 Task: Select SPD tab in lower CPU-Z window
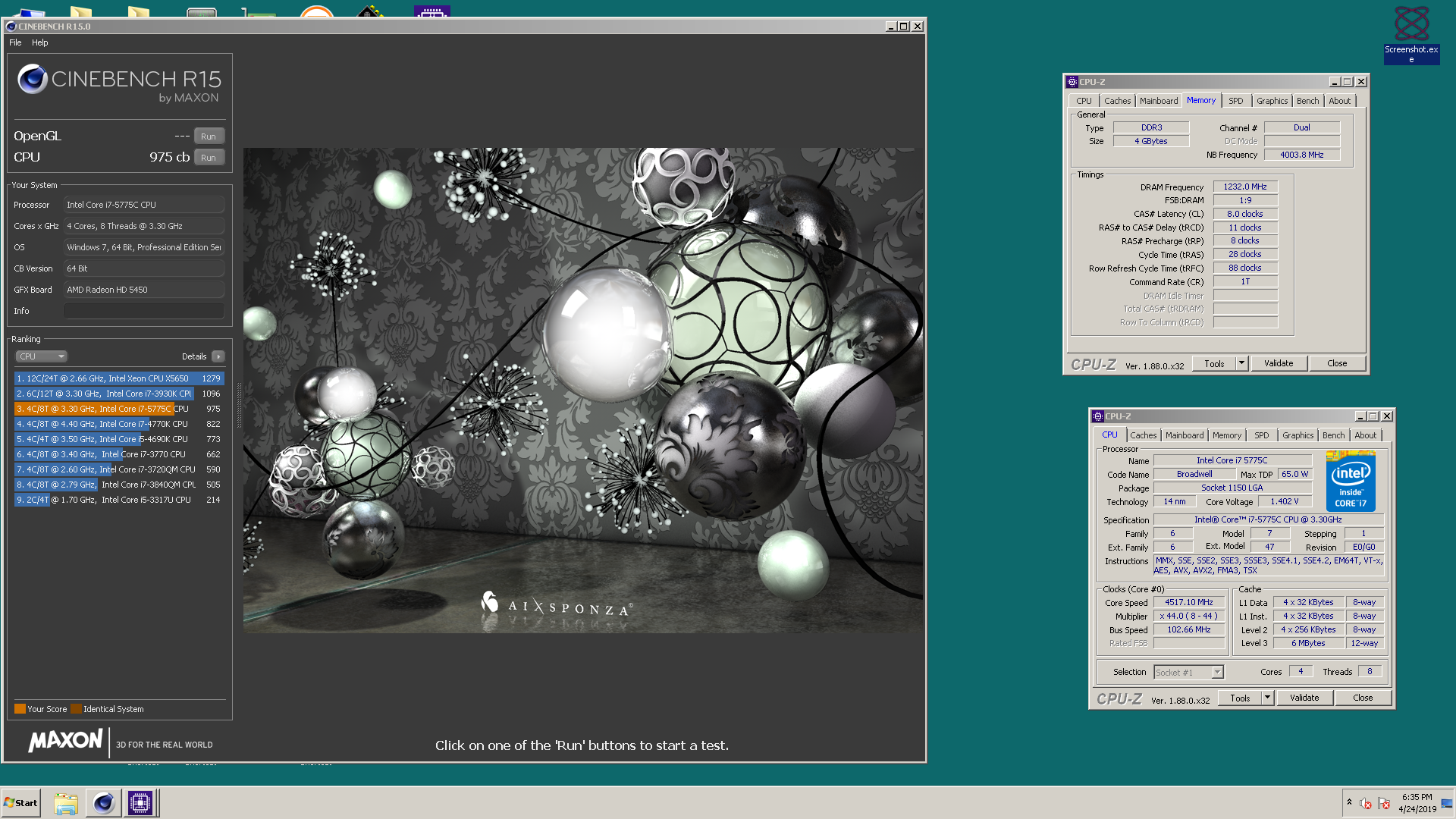pyautogui.click(x=1262, y=435)
